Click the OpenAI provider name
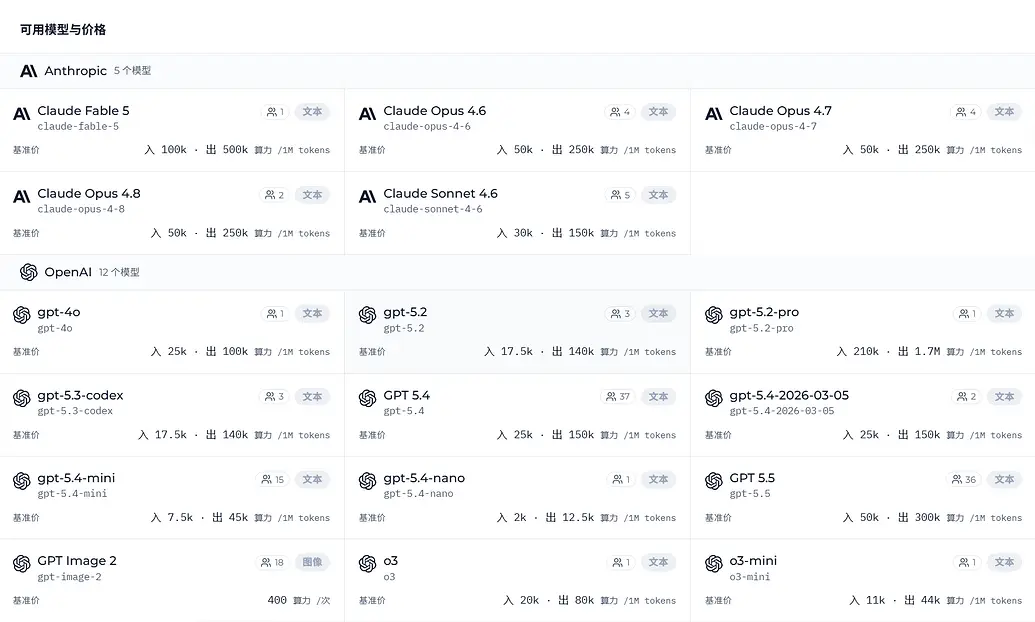Screen dimensions: 1035x622 pyautogui.click(x=68, y=272)
